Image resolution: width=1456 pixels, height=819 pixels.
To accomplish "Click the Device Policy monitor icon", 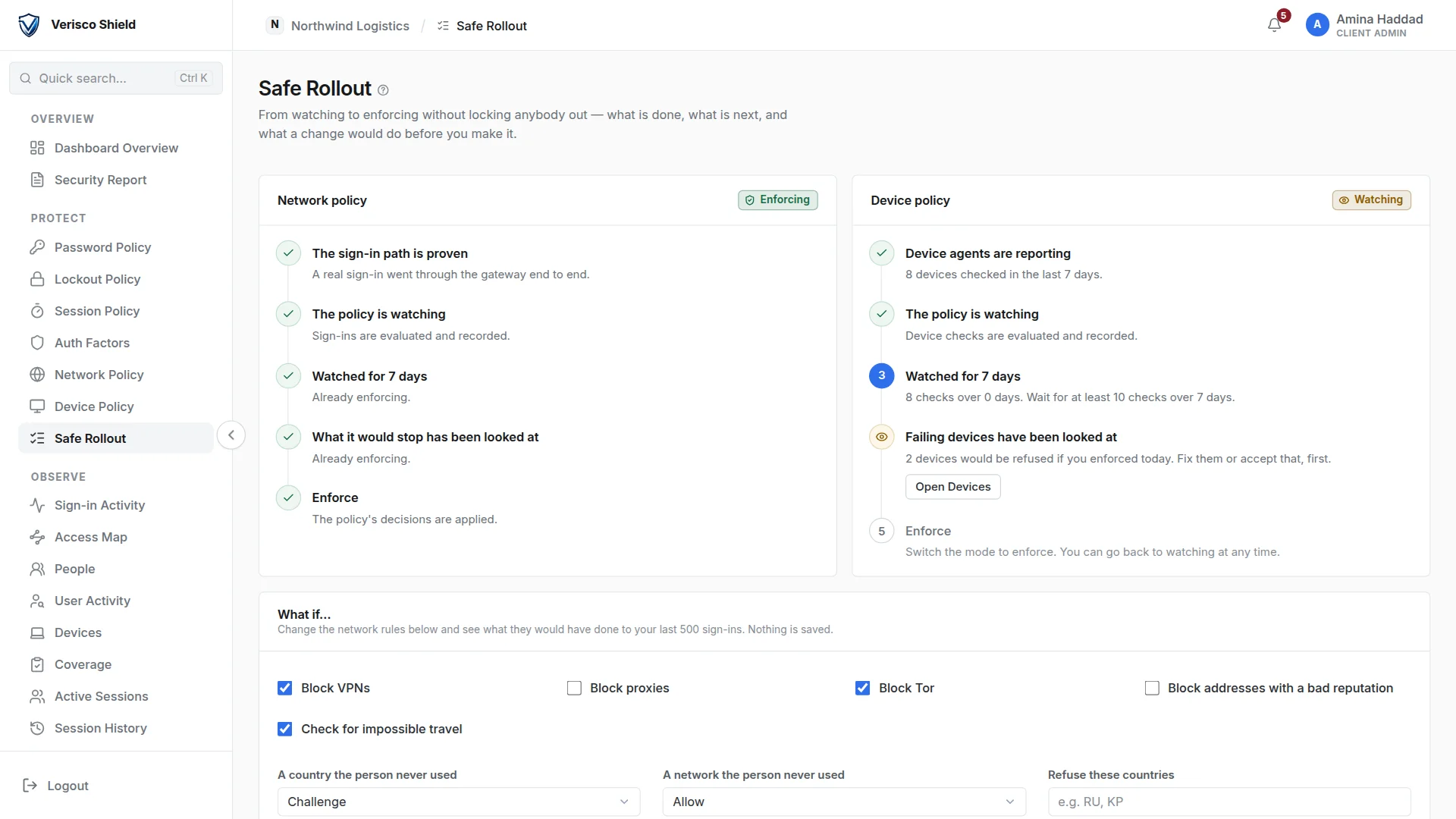I will tap(37, 406).
